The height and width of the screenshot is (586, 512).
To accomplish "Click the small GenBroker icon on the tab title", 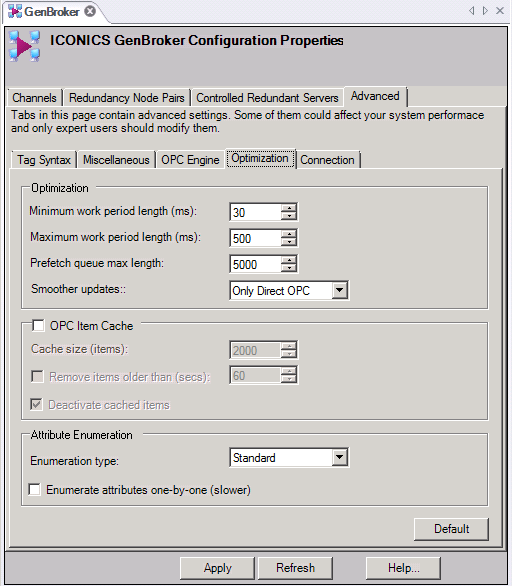I will (x=15, y=12).
